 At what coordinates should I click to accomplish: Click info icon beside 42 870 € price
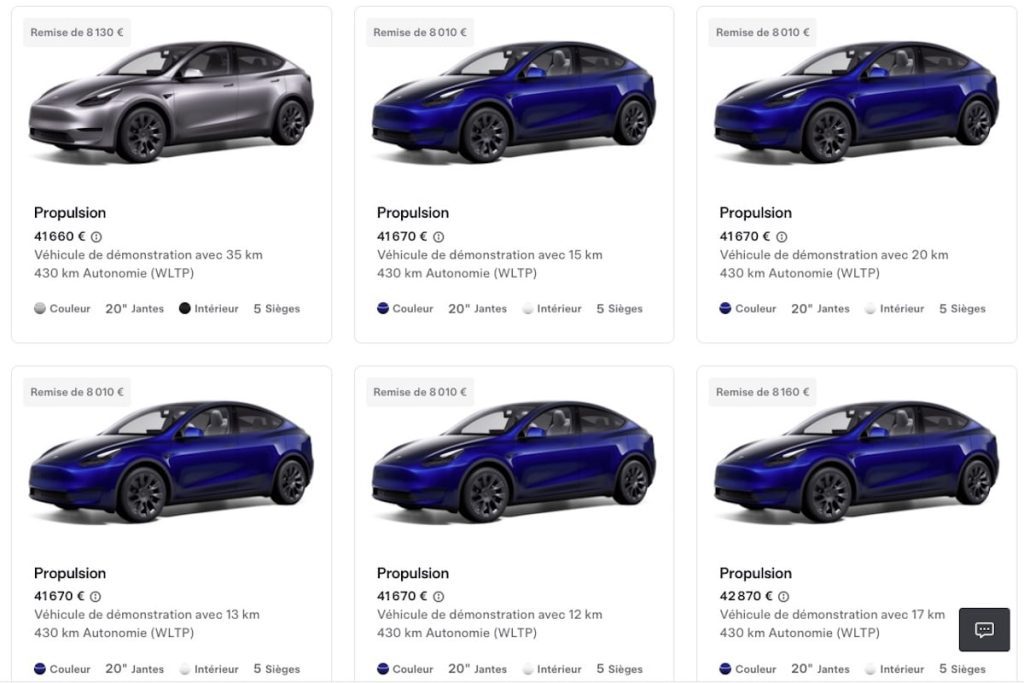coord(782,597)
